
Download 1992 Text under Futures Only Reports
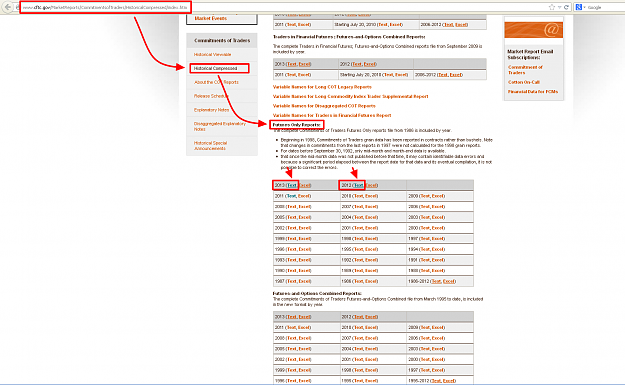[358, 260]
